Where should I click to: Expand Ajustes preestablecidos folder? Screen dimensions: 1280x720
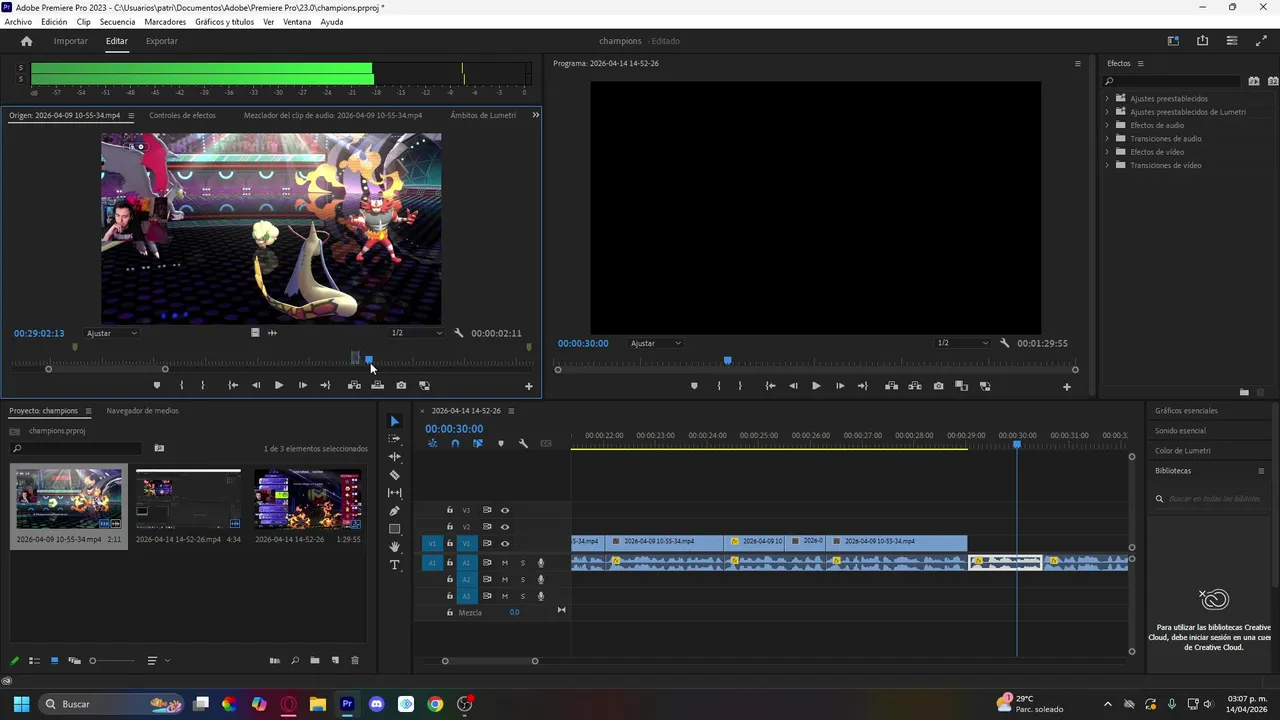(1107, 98)
